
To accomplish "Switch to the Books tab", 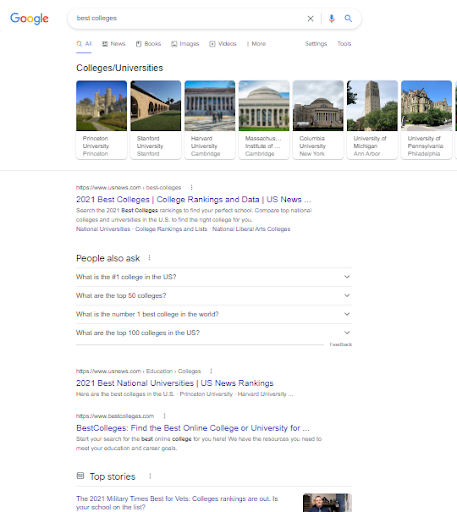I will click(148, 44).
